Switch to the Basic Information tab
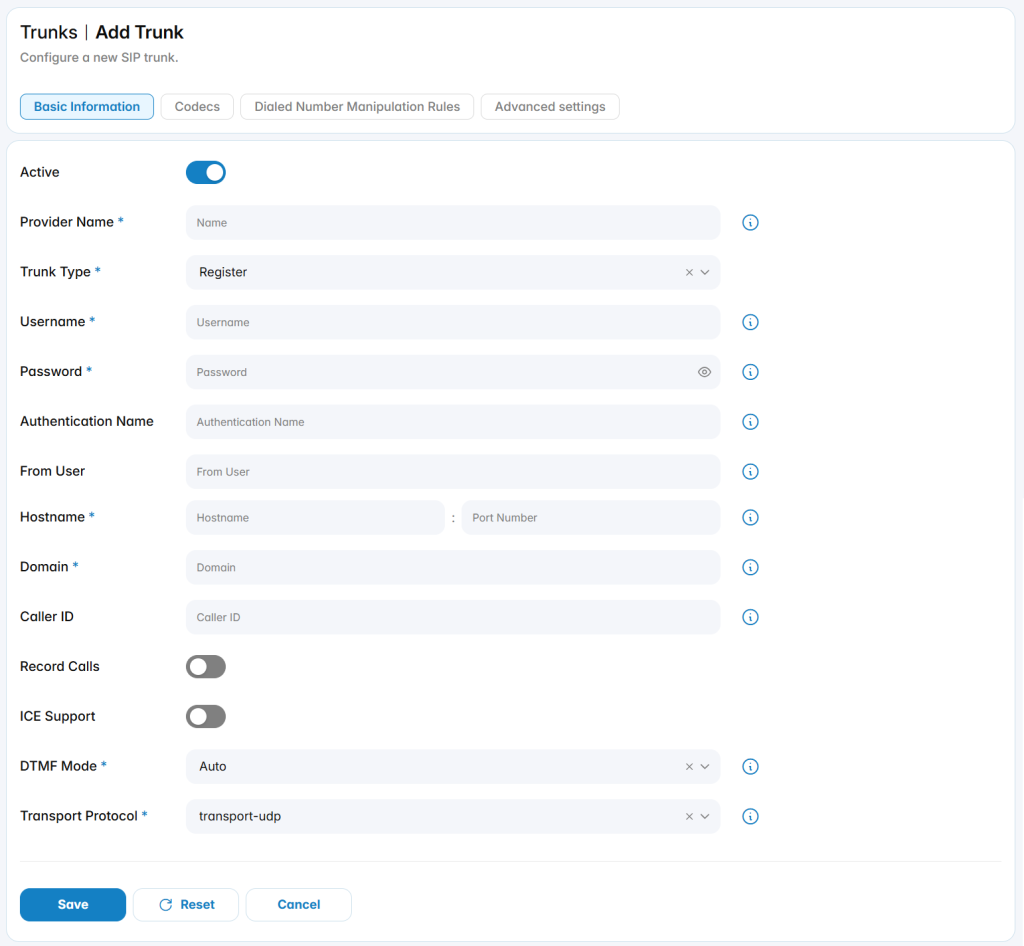Viewport: 1024px width, 946px height. tap(87, 106)
